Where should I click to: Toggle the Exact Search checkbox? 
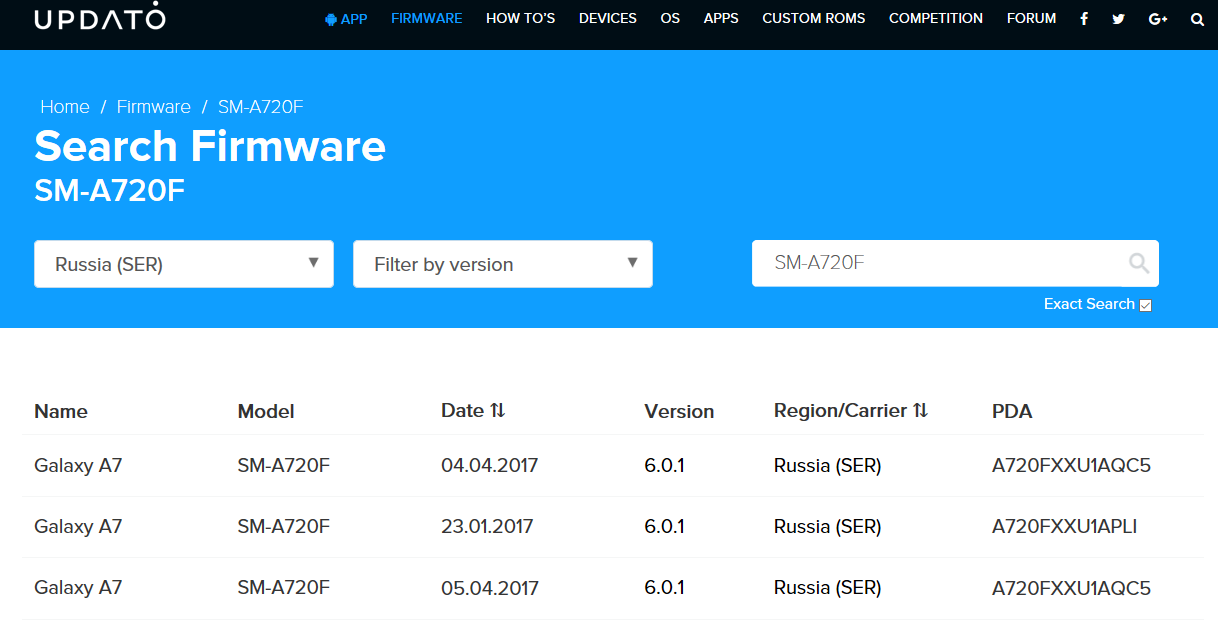(1146, 305)
